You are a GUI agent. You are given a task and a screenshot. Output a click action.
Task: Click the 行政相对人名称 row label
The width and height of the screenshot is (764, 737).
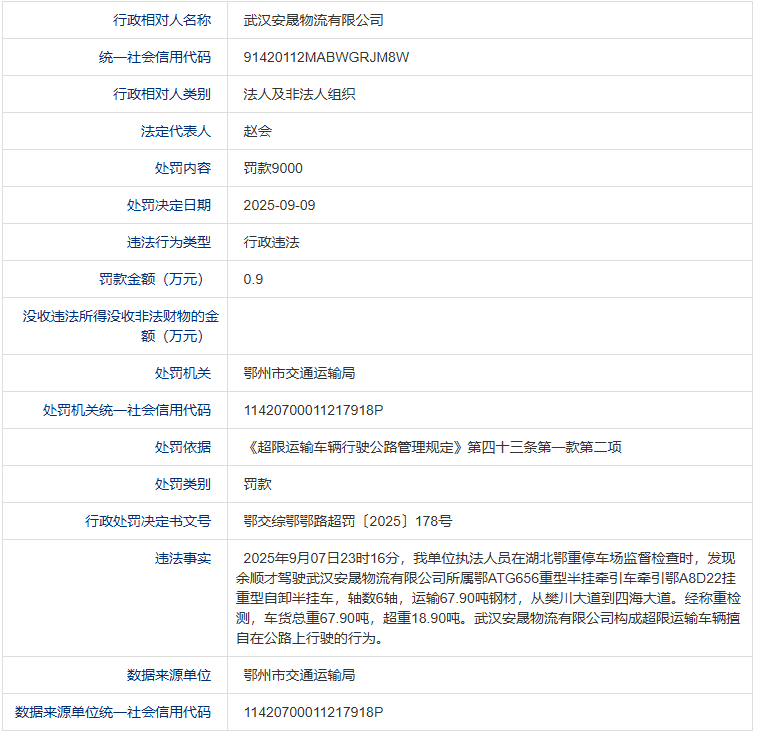pyautogui.click(x=162, y=20)
